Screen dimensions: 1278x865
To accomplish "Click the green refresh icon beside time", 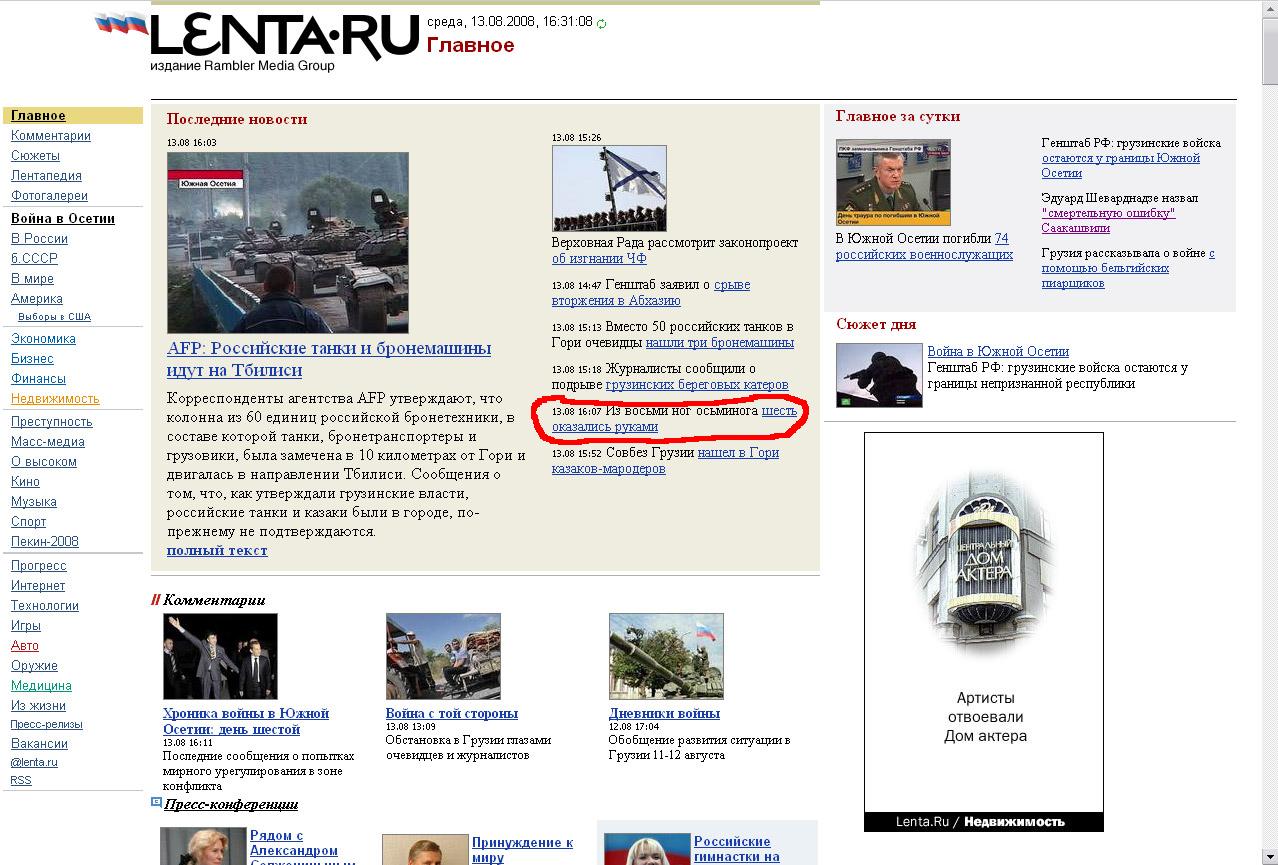I will 601,23.
